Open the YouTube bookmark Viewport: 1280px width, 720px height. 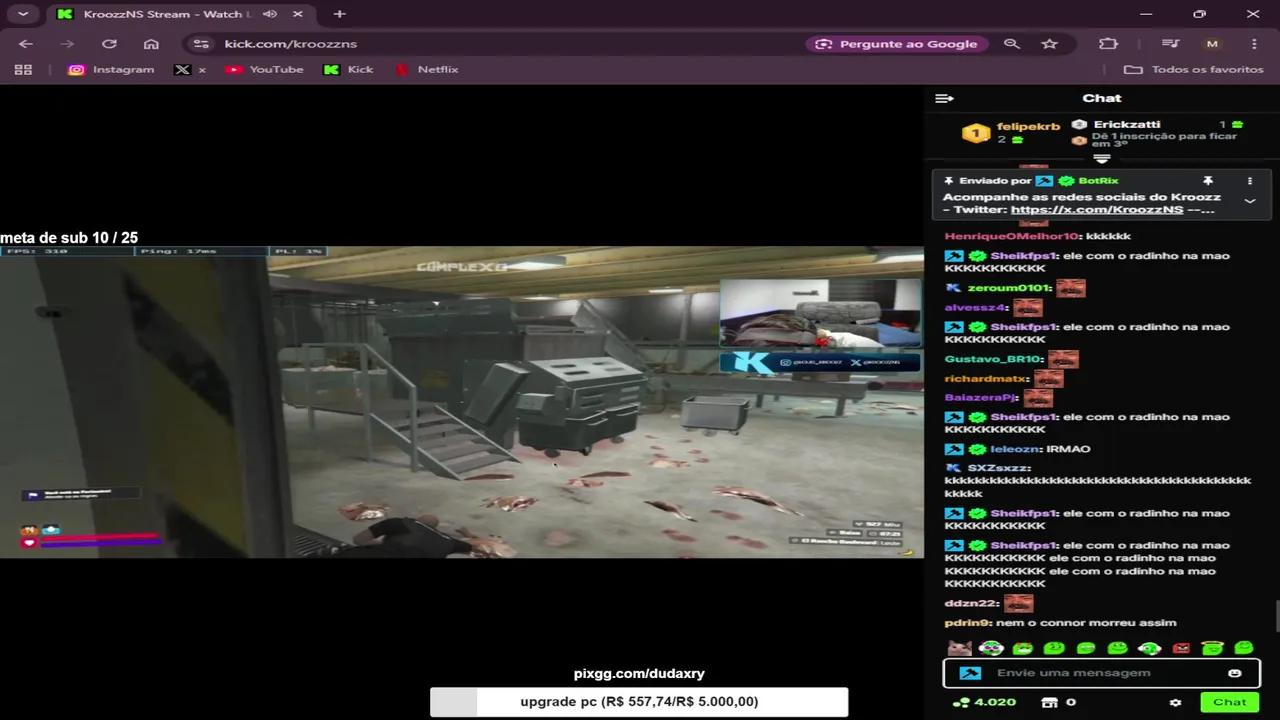(264, 70)
